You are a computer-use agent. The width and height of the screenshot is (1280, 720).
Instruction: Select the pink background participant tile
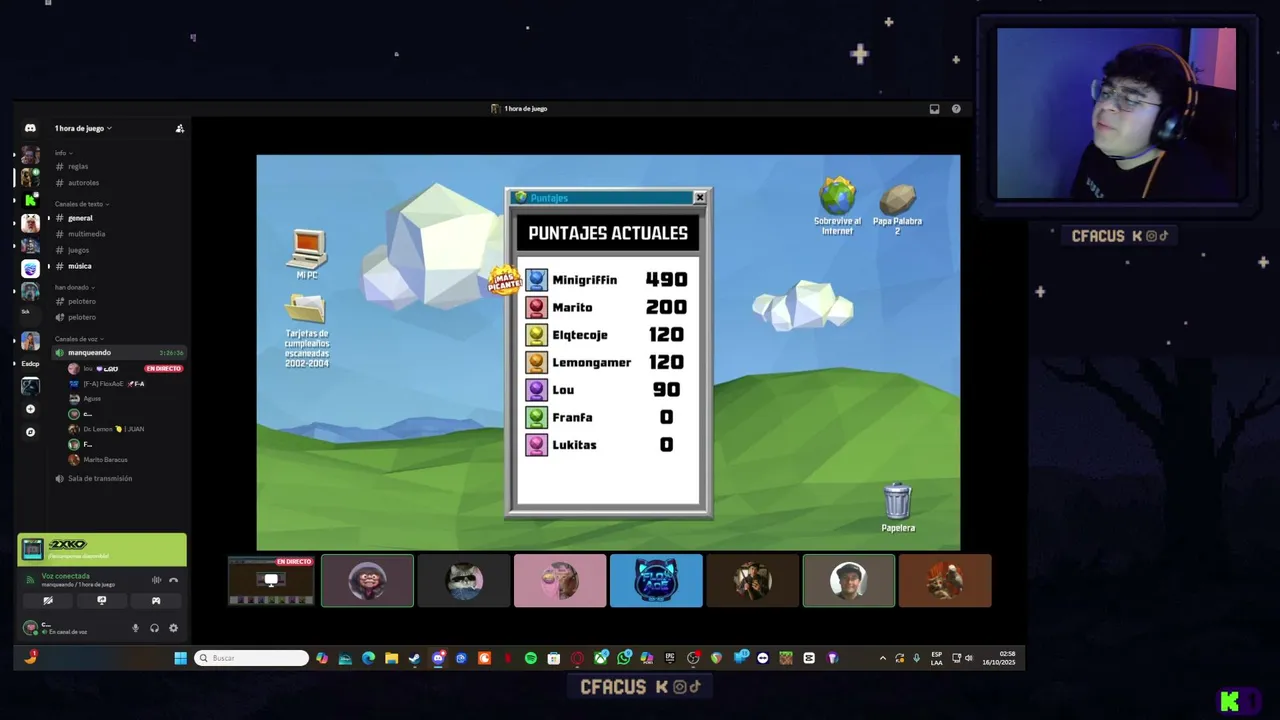pyautogui.click(x=560, y=581)
